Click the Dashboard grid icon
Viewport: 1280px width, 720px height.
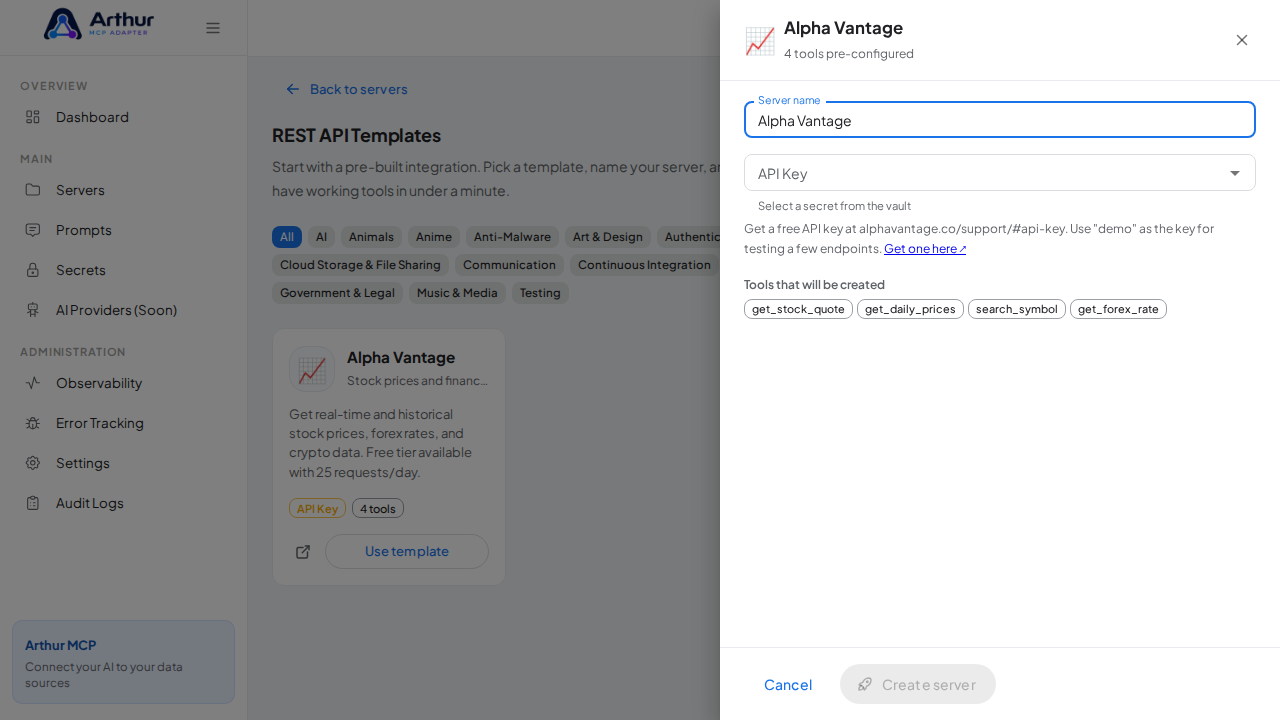[33, 117]
